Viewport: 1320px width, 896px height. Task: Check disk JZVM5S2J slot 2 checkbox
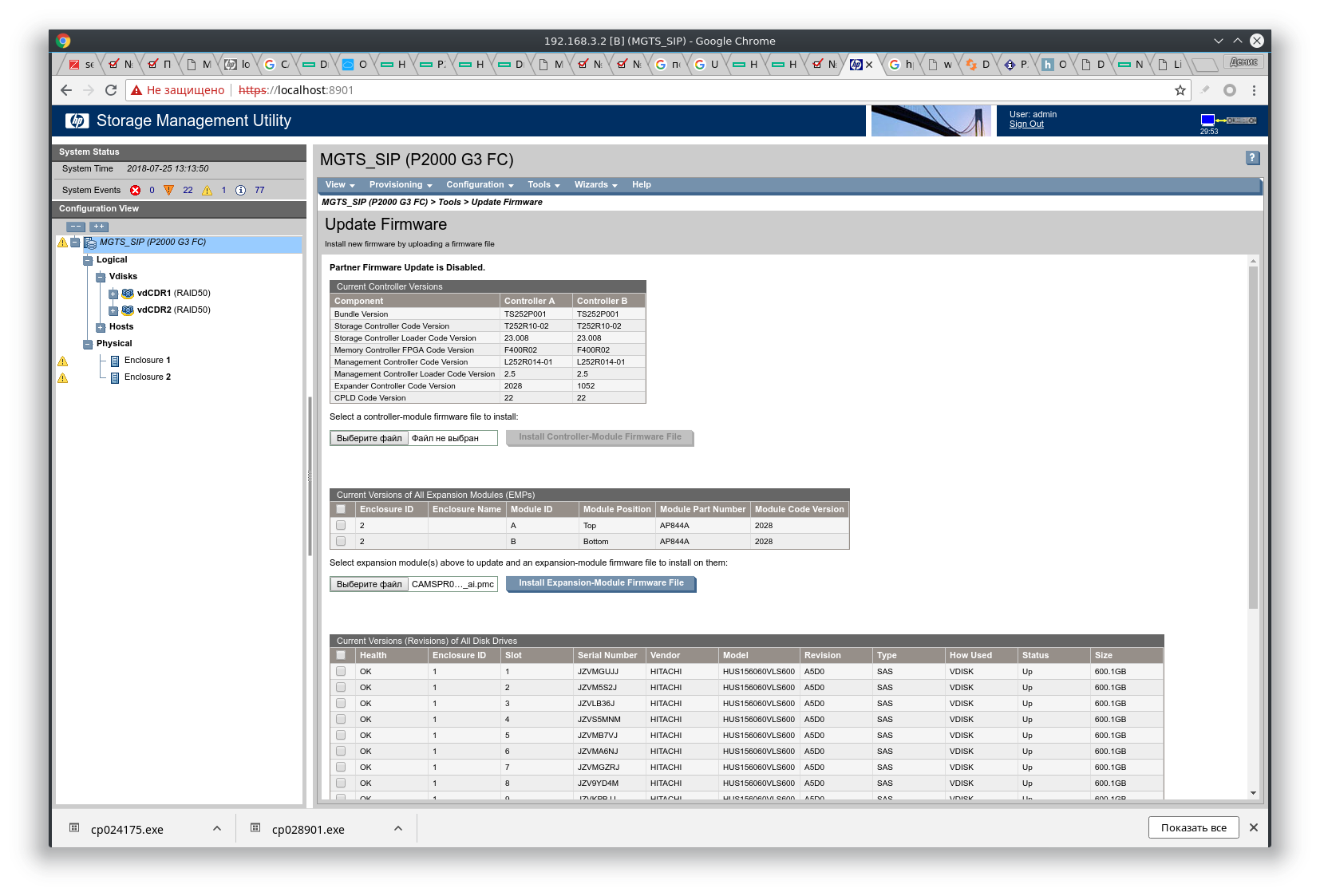tap(341, 687)
